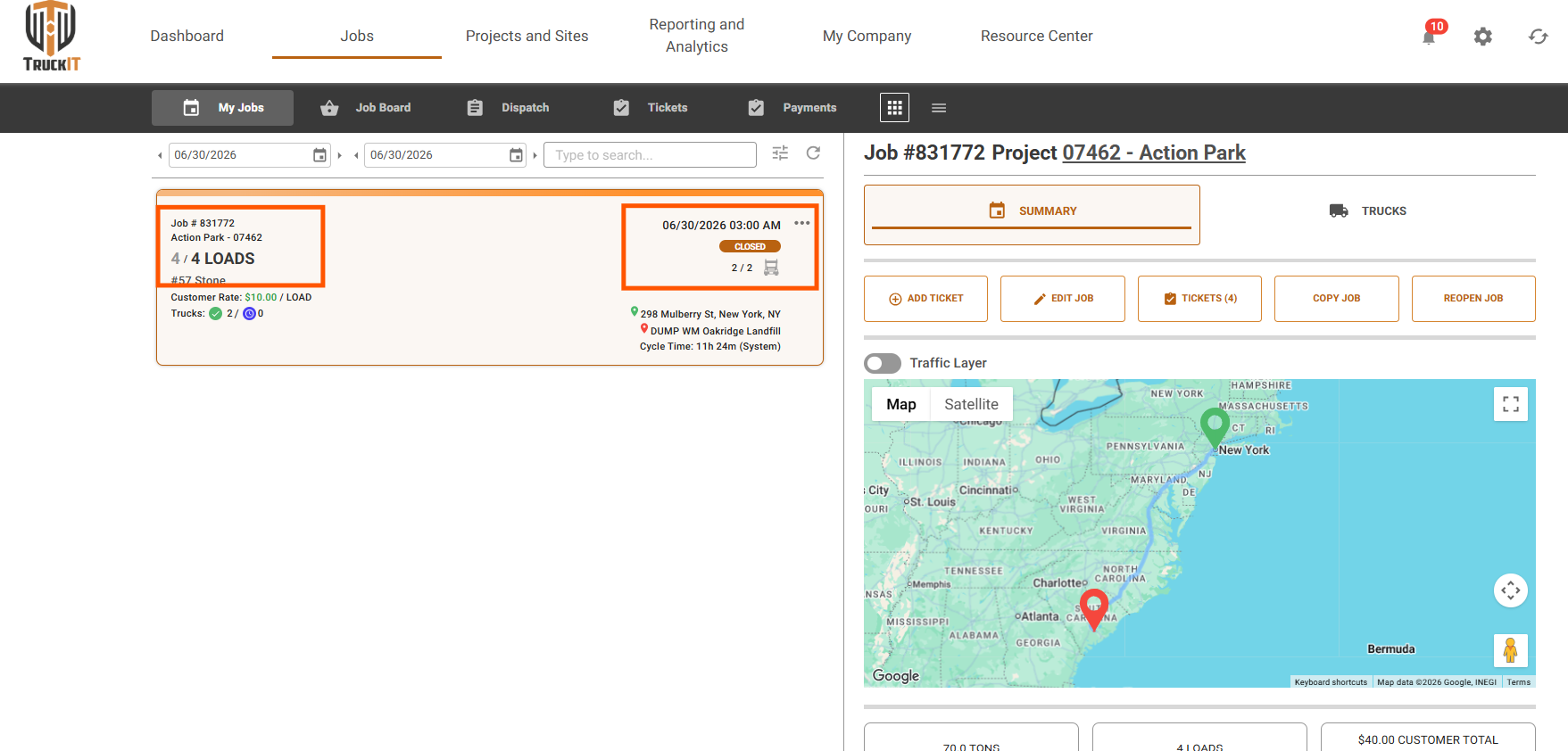Open the 07462 - Action Park project link
This screenshot has height=751, width=1568.
(1154, 153)
